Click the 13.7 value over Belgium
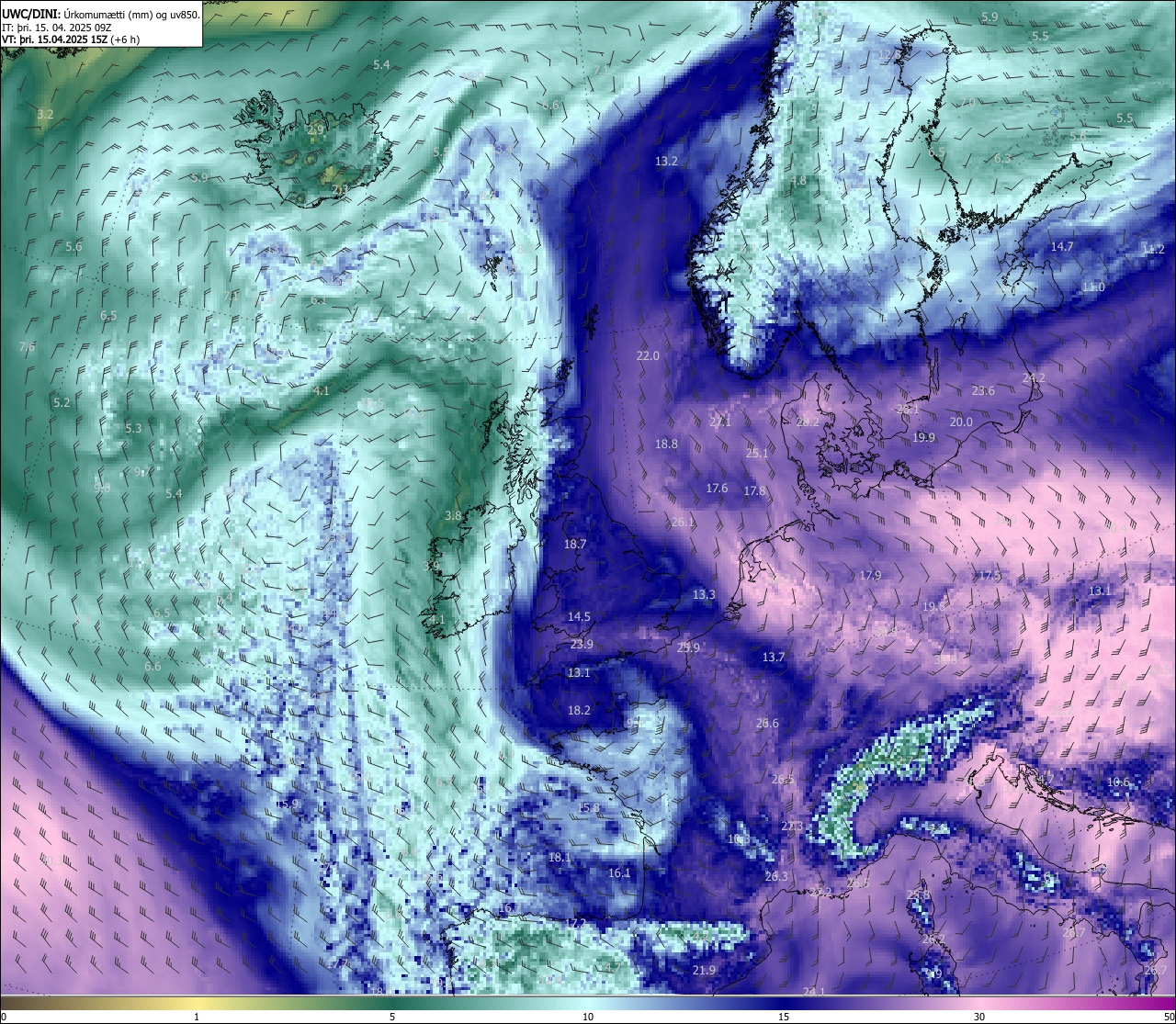Screen dimensions: 1176x1024 774,657
